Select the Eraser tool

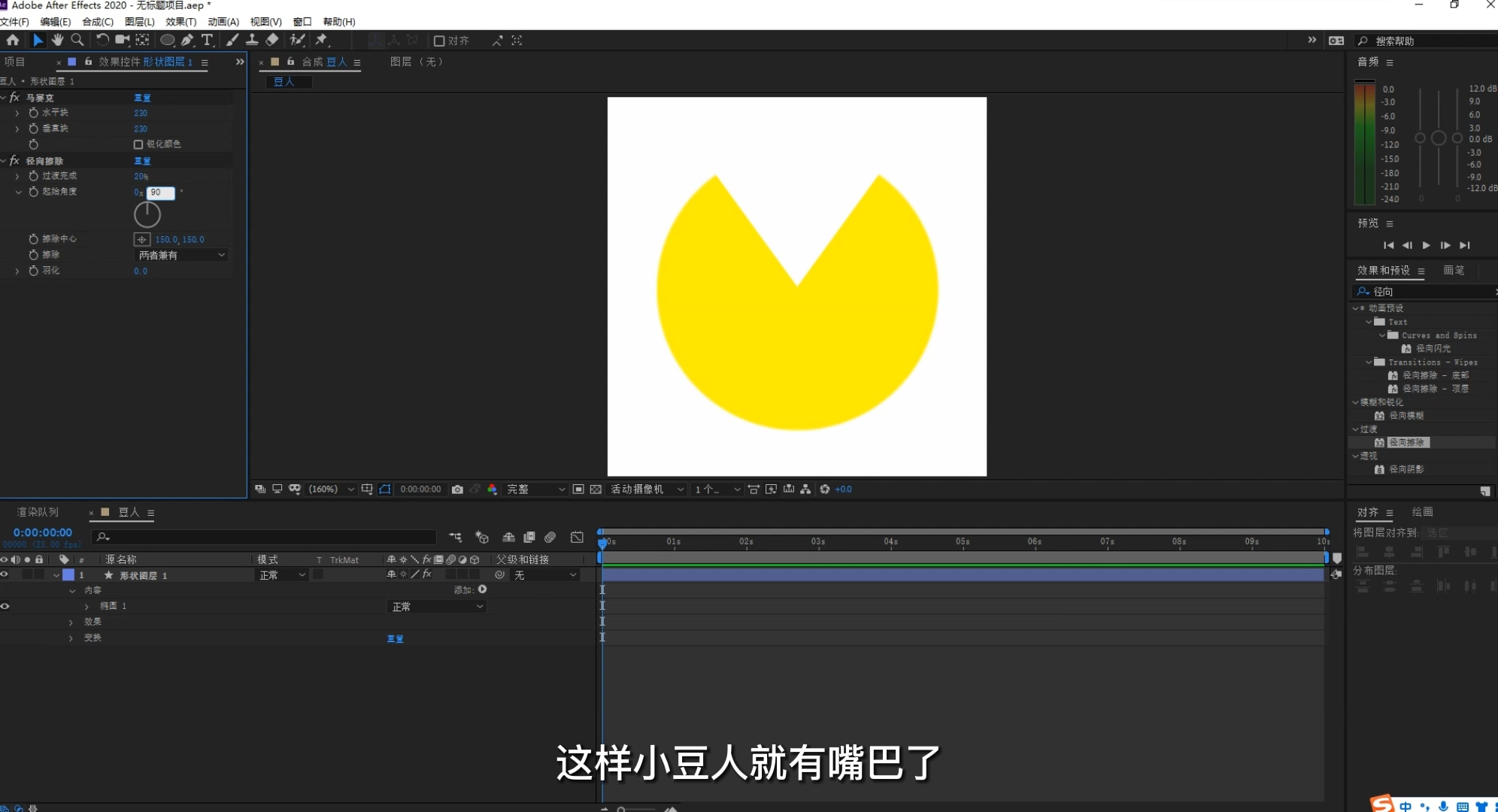point(272,40)
